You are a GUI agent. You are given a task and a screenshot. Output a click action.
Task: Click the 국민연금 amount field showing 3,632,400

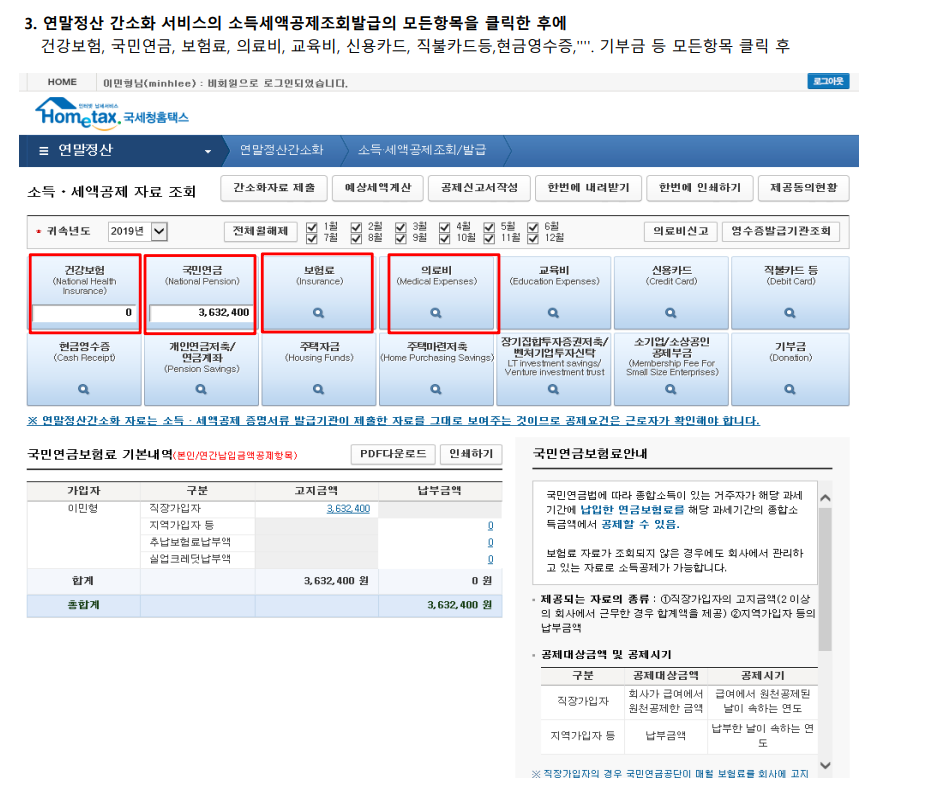click(x=201, y=313)
